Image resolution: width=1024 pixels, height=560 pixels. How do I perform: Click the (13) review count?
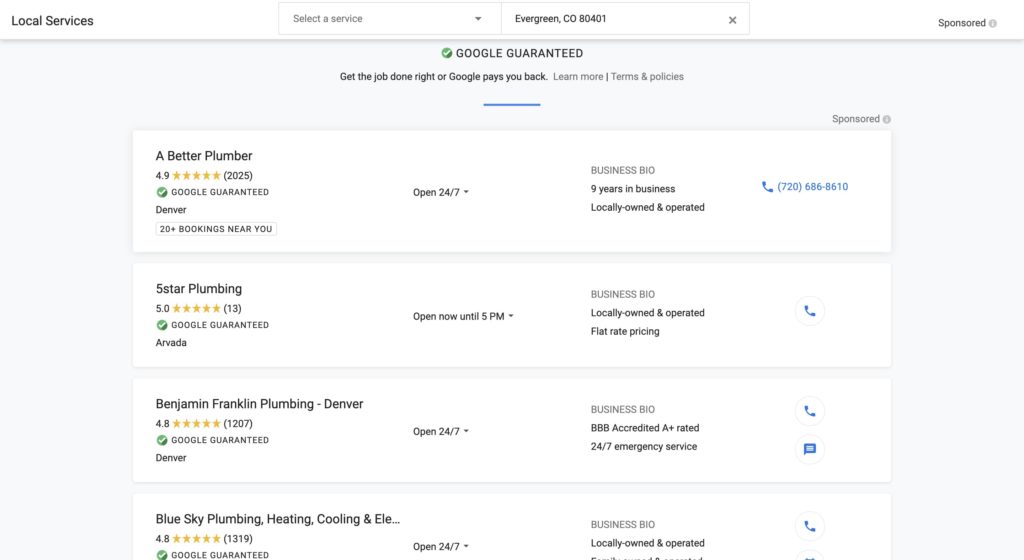click(232, 309)
